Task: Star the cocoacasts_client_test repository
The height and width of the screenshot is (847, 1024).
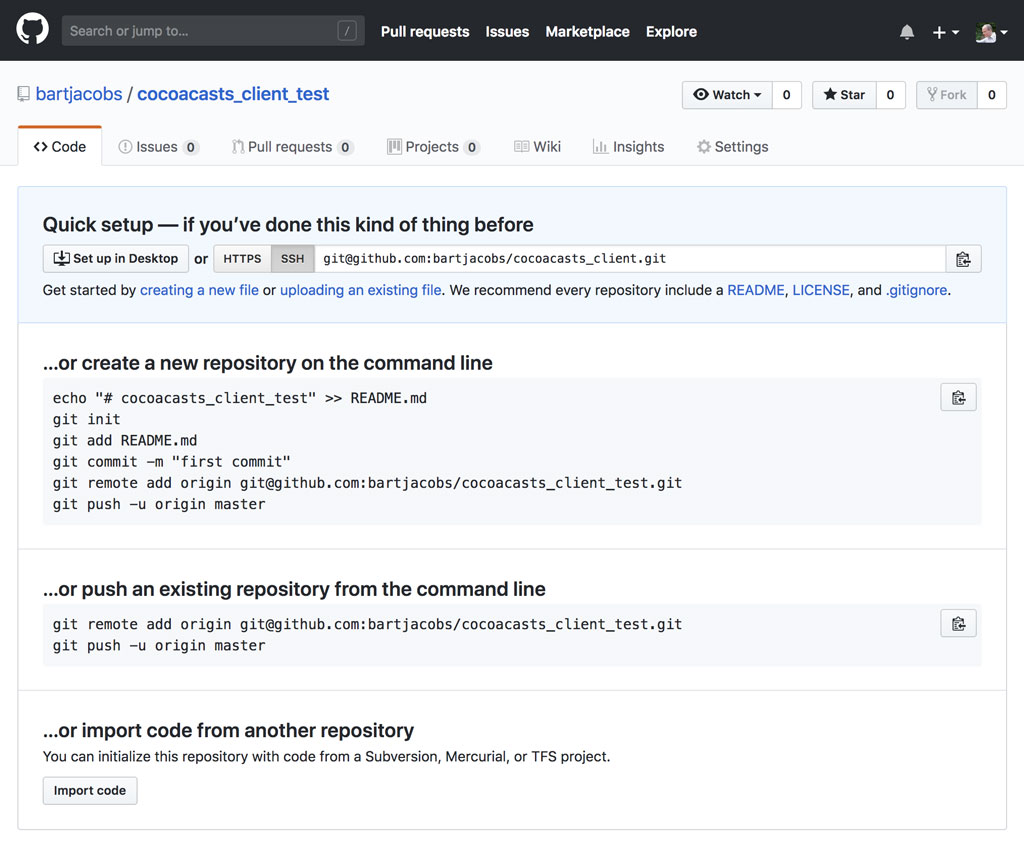Action: pos(845,95)
